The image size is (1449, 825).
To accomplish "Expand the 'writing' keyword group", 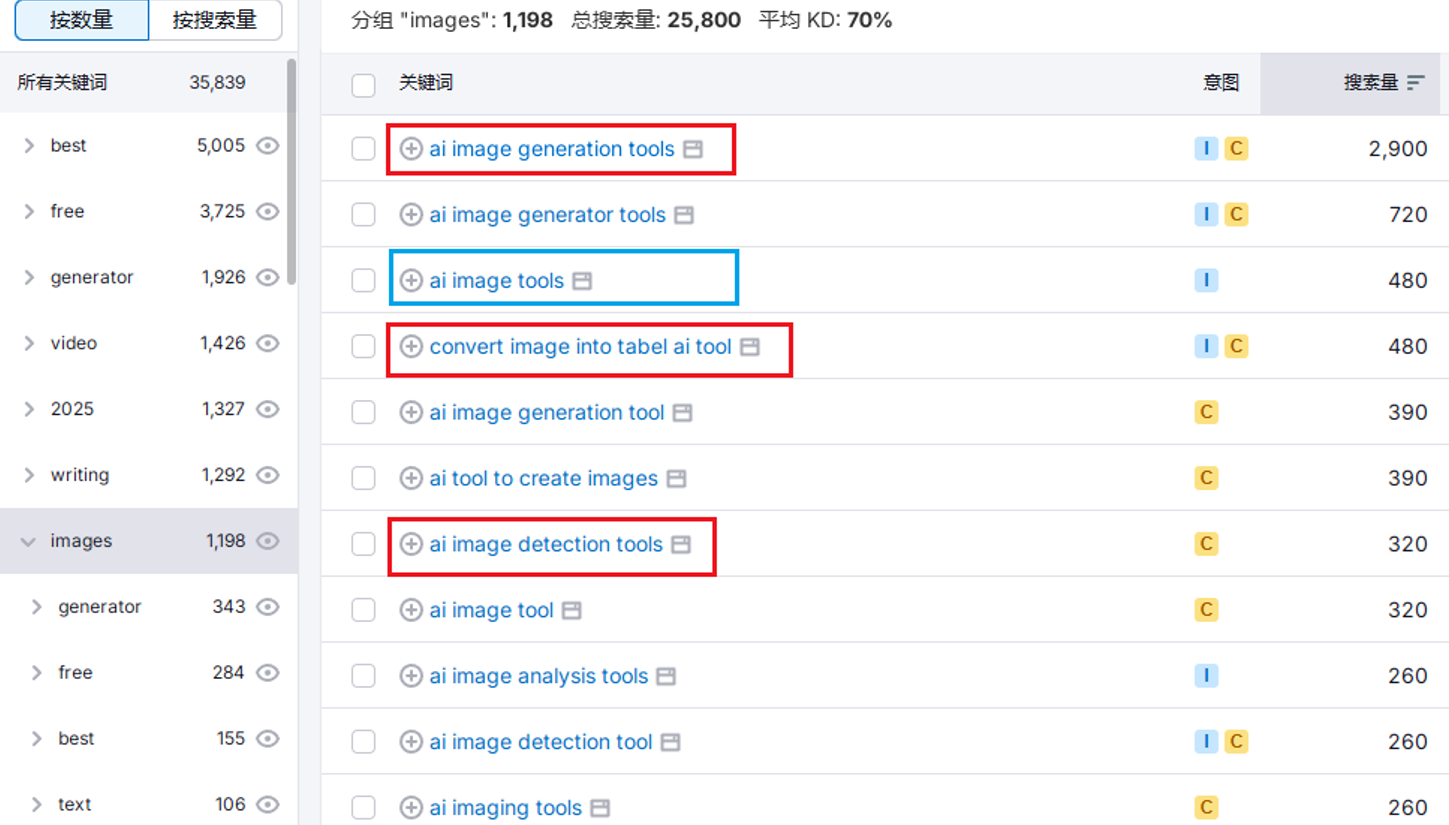I will [29, 475].
